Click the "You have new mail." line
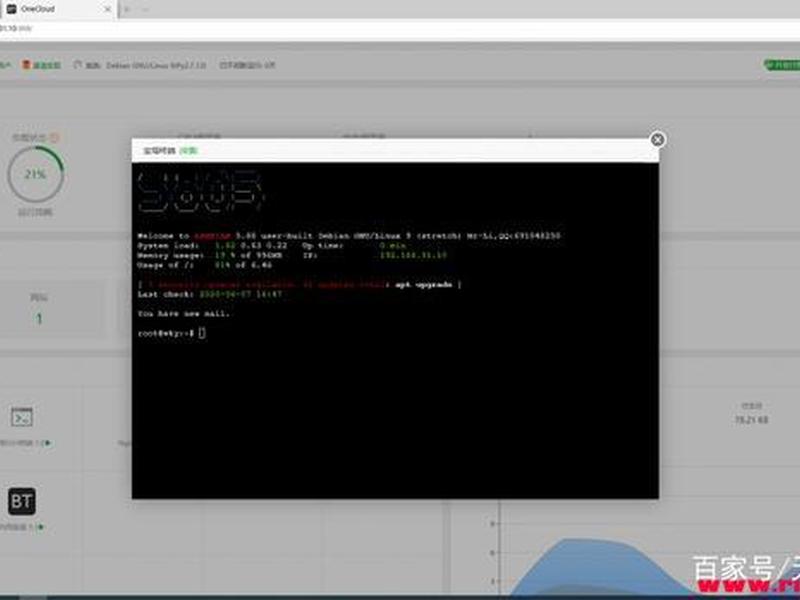800x600 pixels. (x=184, y=314)
